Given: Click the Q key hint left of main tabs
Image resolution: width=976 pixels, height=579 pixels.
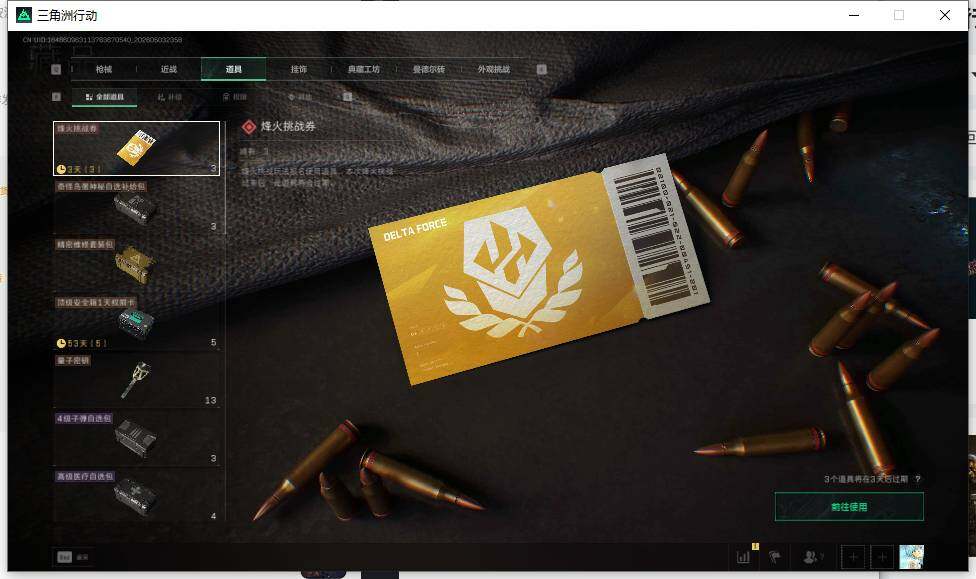Looking at the screenshot, I should 56,69.
